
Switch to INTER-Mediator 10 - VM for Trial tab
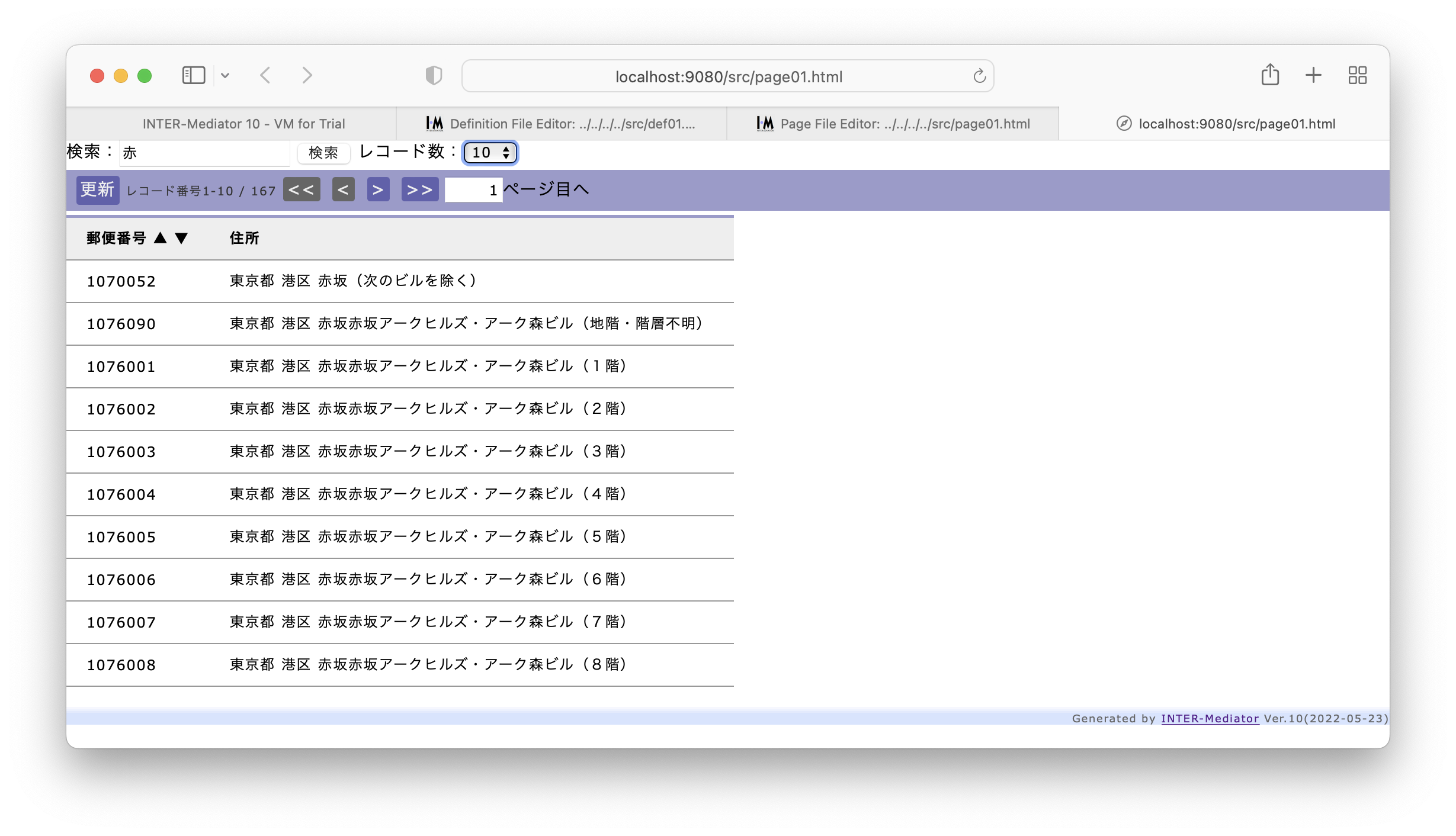tap(232, 124)
